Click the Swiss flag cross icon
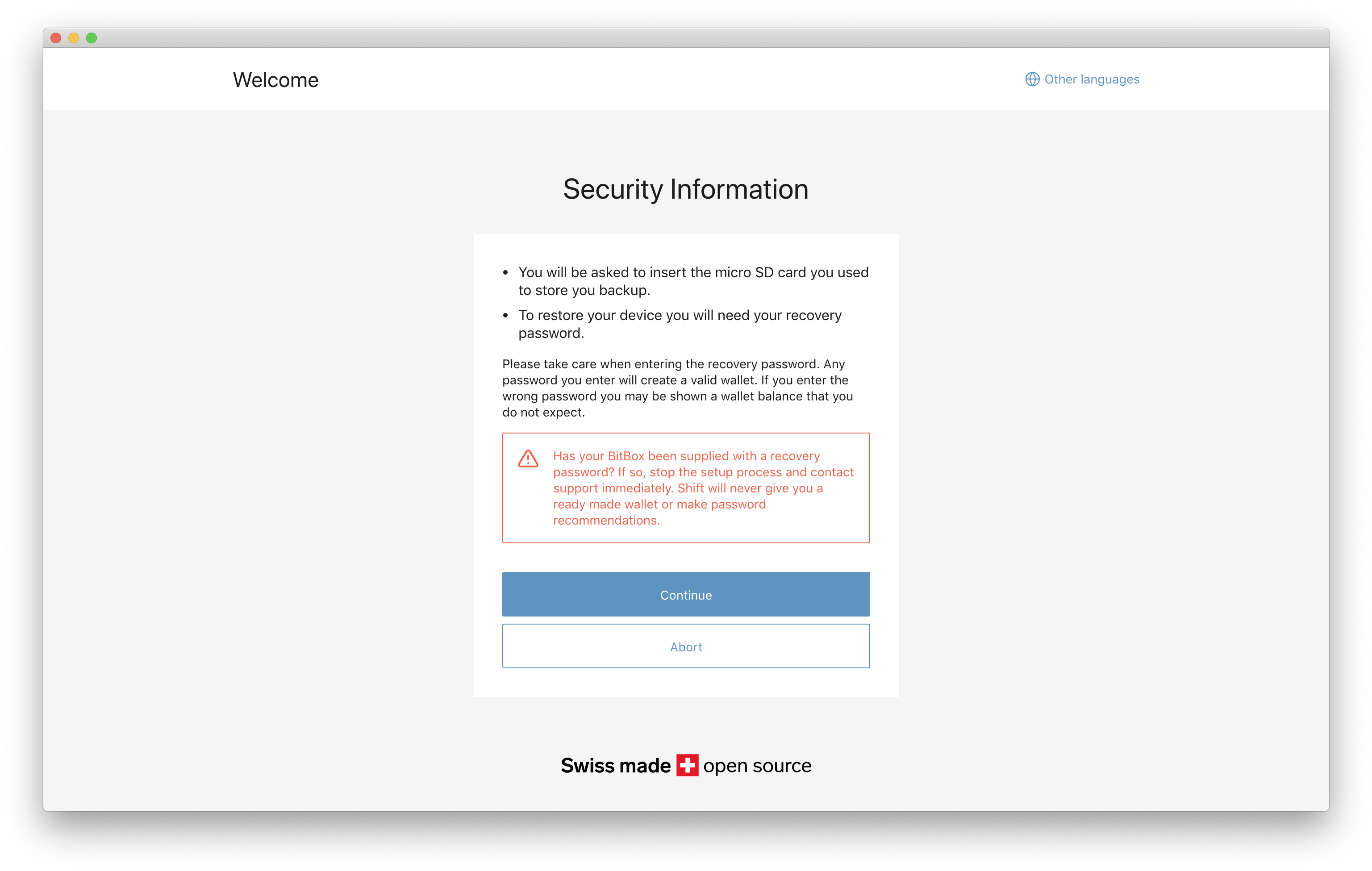The height and width of the screenshot is (871, 1372). coord(687,765)
